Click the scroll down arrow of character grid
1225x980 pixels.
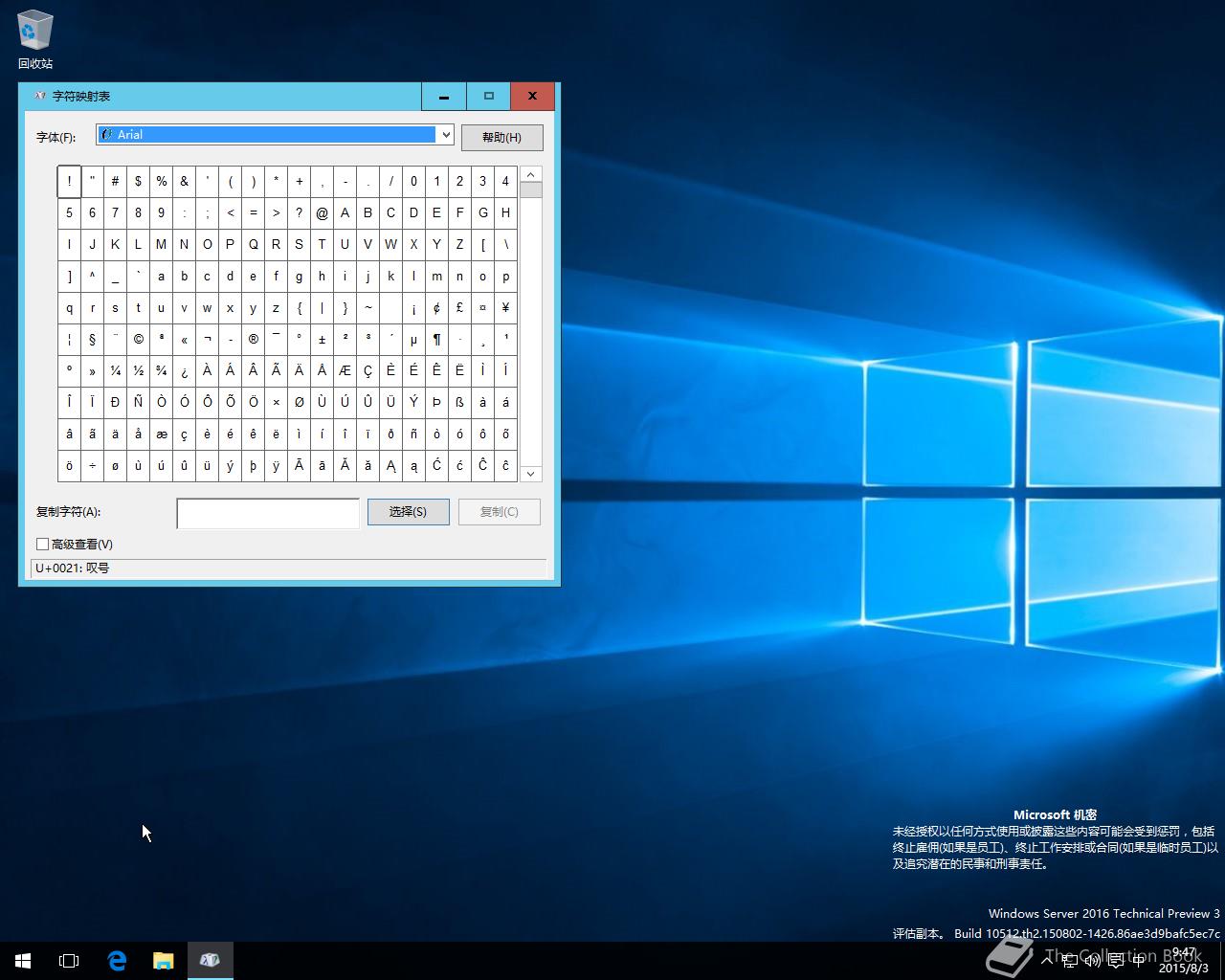(530, 473)
